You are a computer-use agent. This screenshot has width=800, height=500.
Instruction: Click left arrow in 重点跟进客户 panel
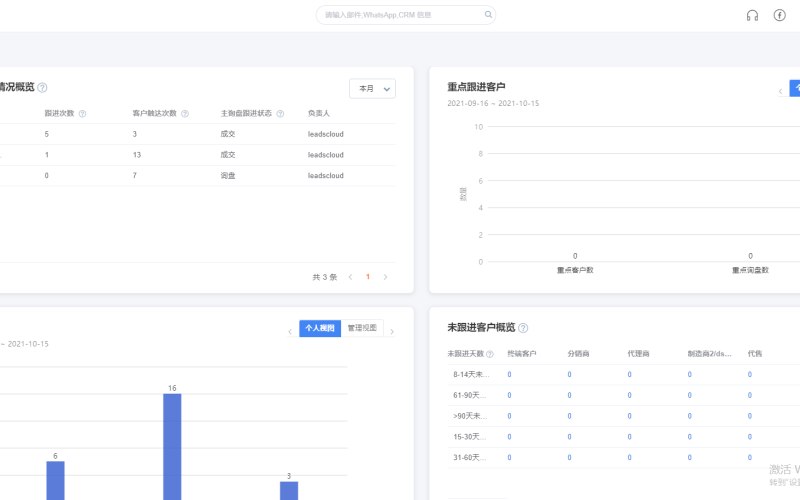pyautogui.click(x=780, y=91)
